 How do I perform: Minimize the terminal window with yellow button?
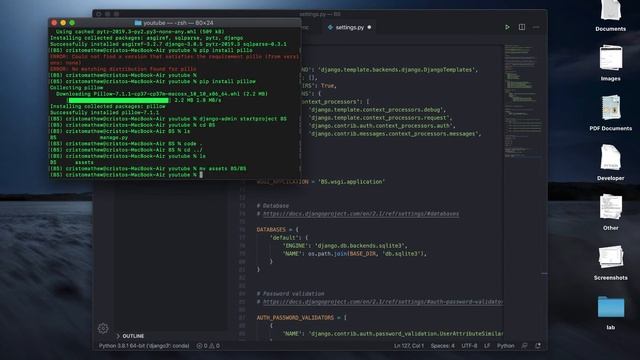click(63, 23)
